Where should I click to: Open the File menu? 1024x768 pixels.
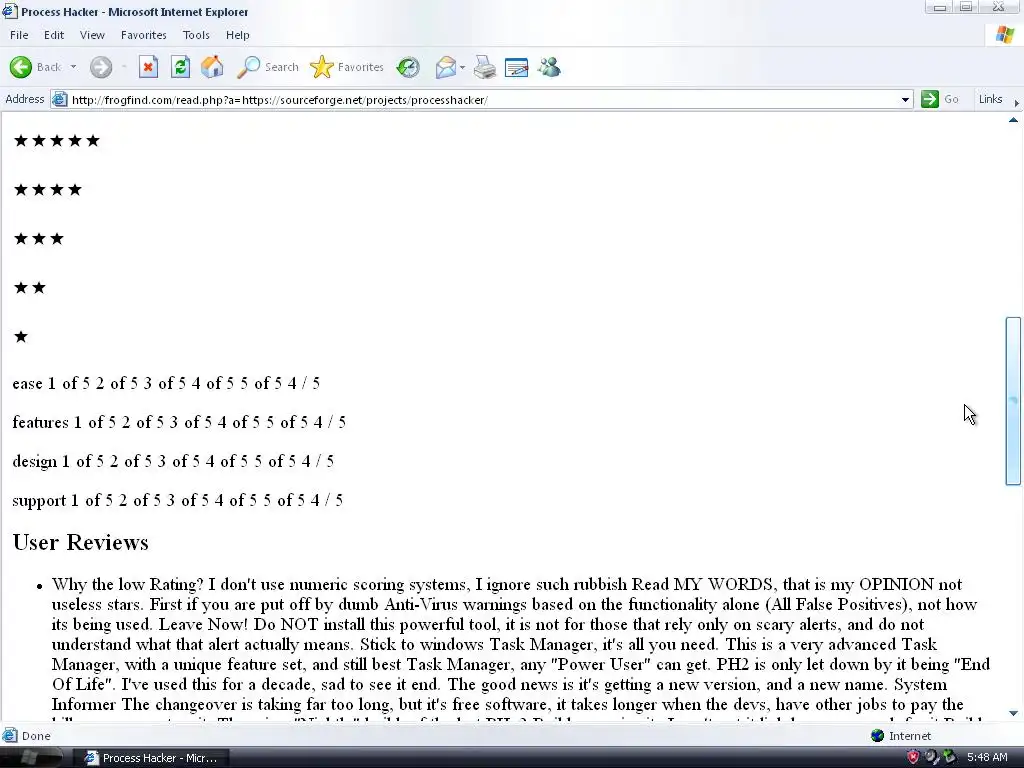(19, 35)
